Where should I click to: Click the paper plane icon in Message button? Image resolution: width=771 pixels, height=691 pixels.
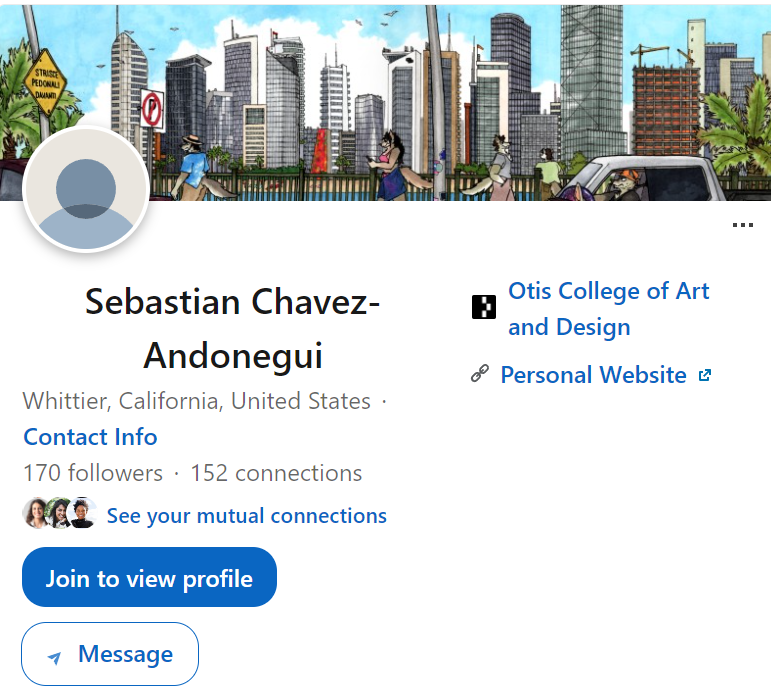55,658
